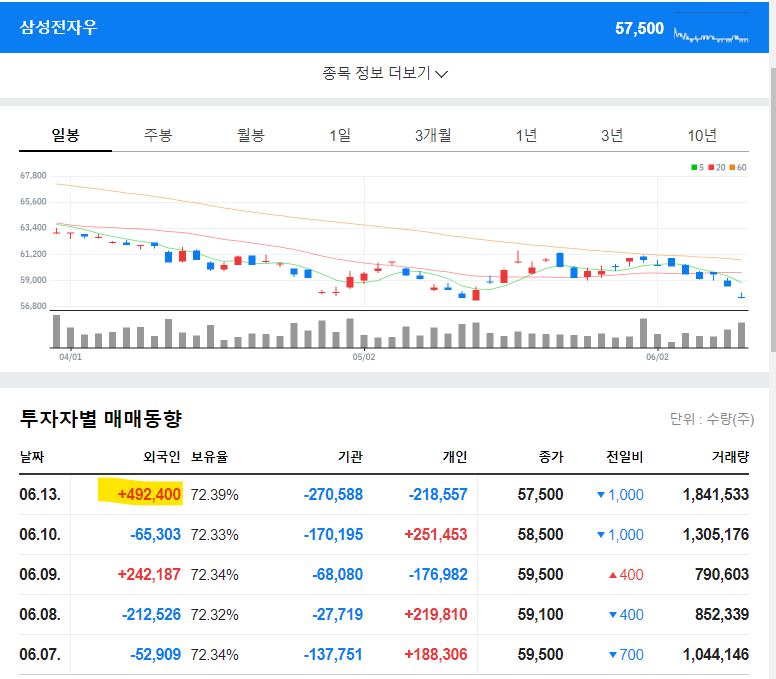This screenshot has width=776, height=679.
Task: Click institution value -270,588
Action: click(333, 494)
